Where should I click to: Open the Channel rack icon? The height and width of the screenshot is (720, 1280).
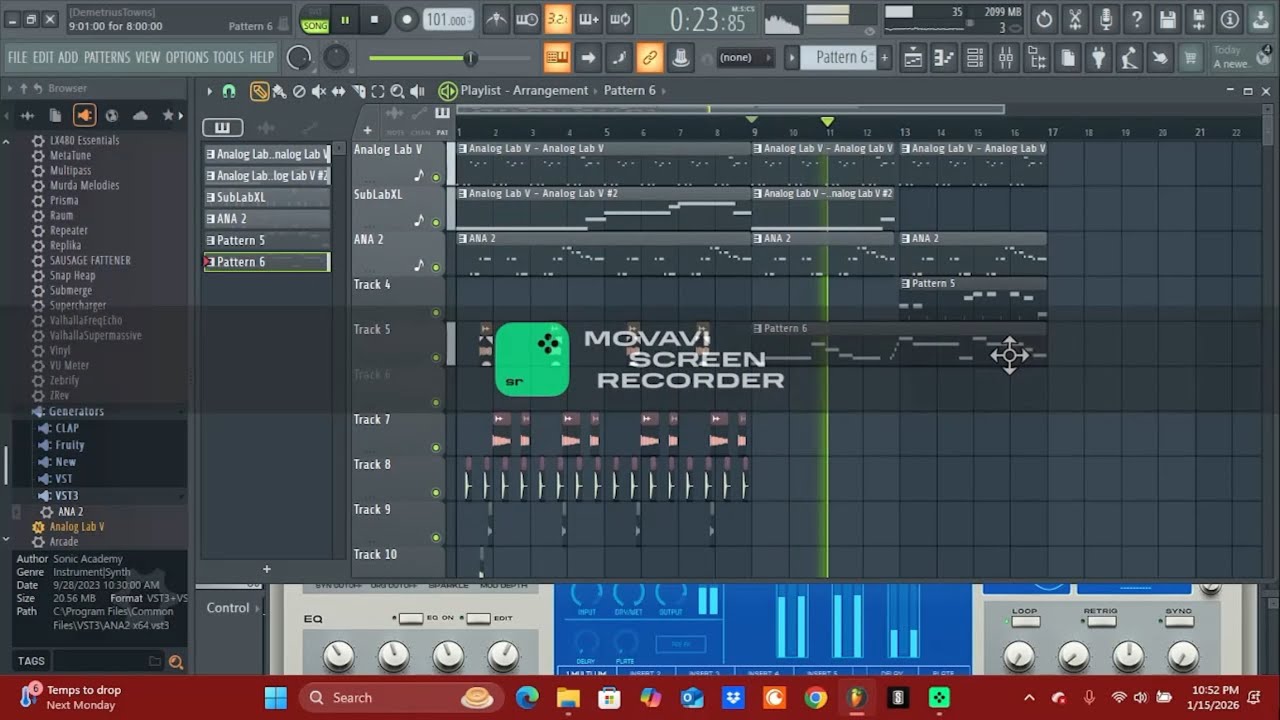(975, 58)
